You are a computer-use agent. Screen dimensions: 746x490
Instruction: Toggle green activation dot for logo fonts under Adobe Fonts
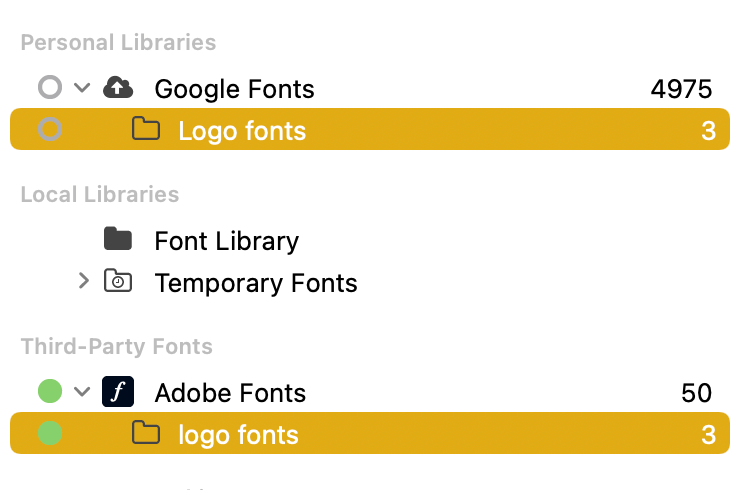point(50,433)
